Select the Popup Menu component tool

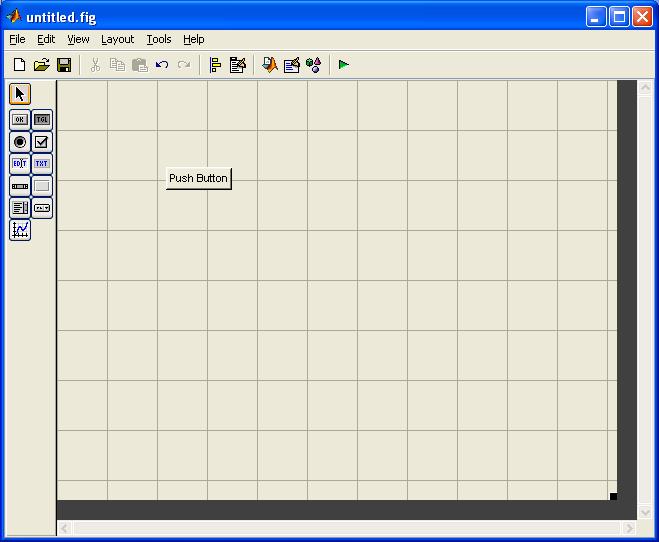[42, 208]
